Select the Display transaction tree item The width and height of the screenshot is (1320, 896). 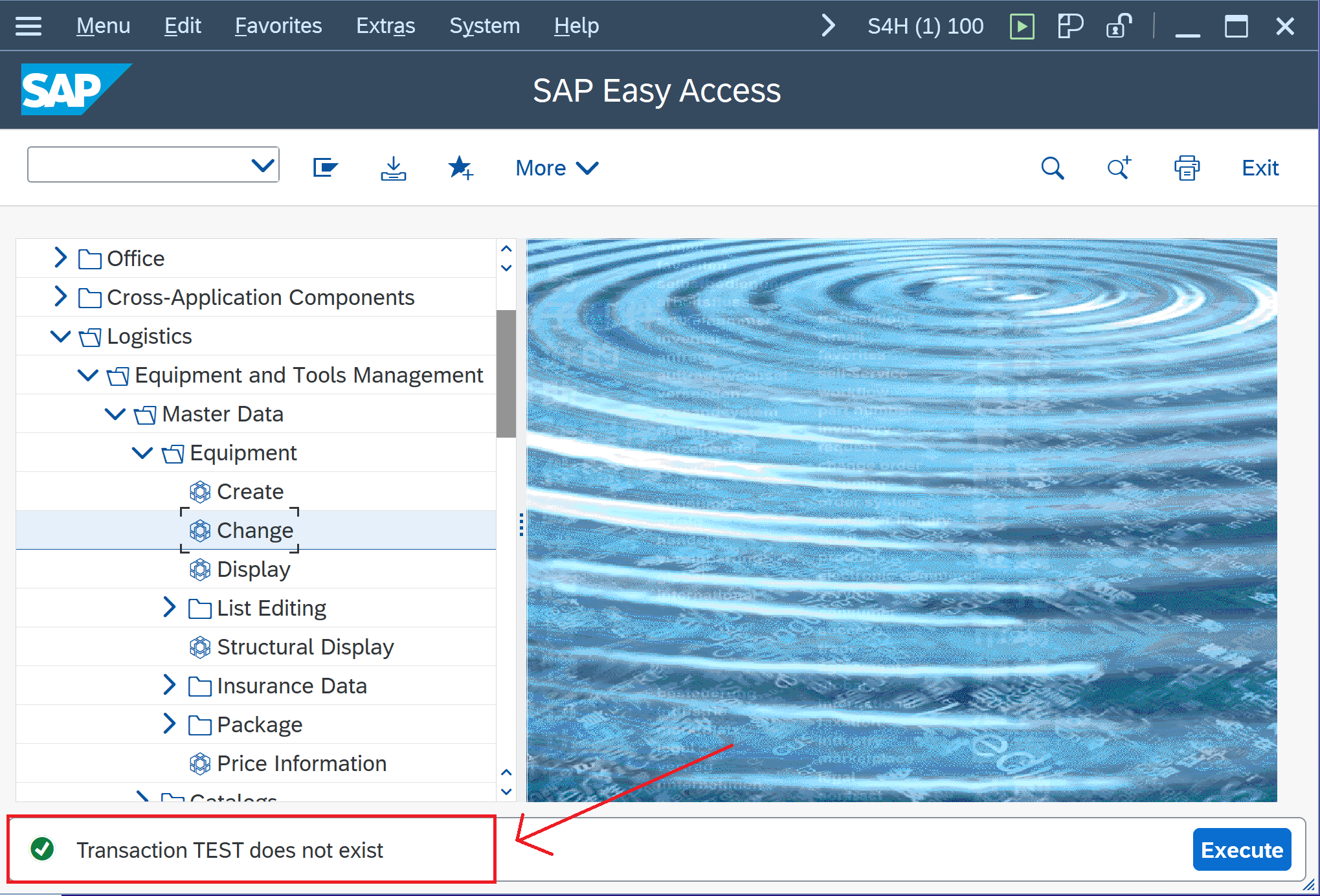click(x=253, y=569)
